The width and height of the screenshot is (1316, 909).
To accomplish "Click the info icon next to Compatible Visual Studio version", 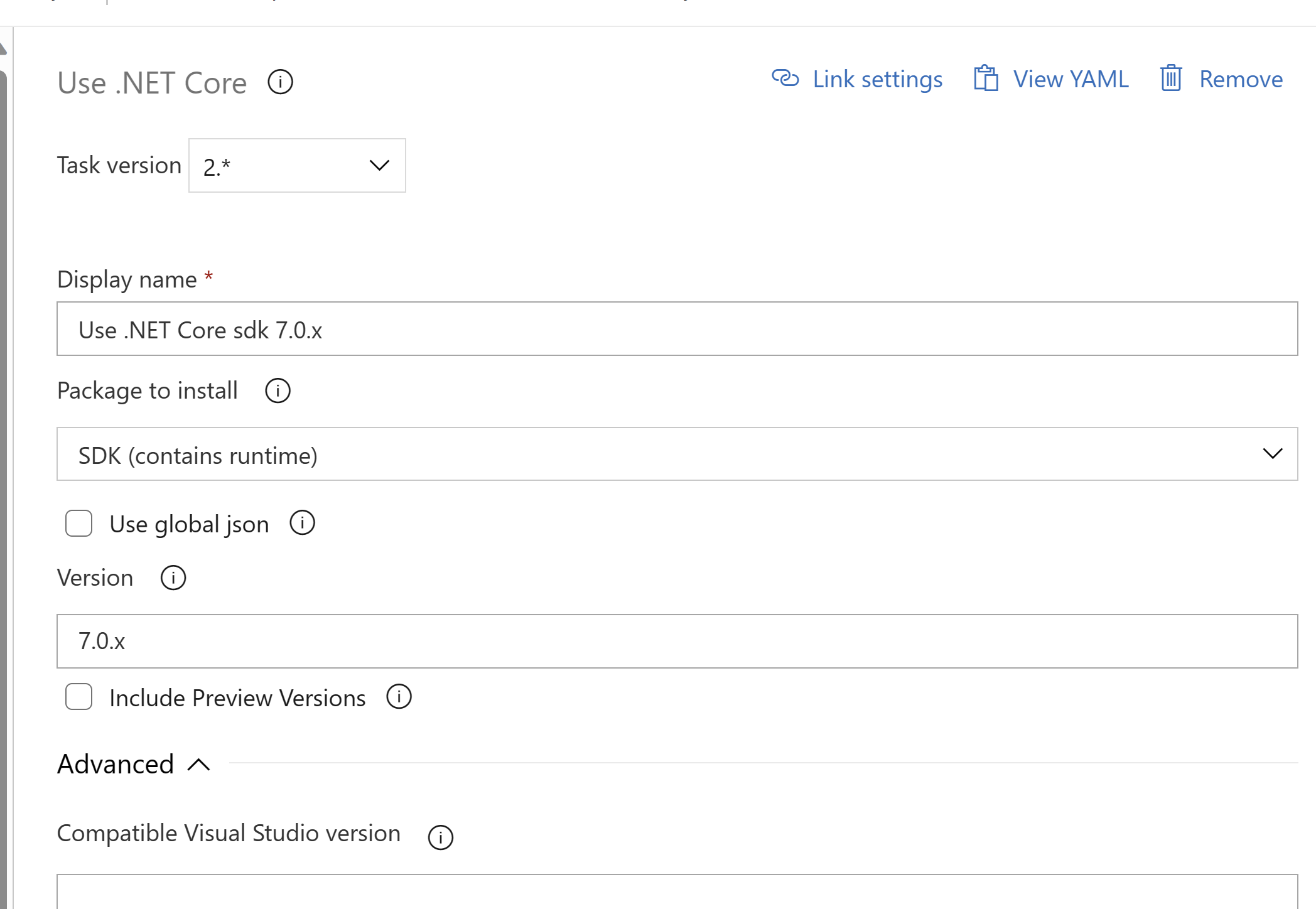I will 442,834.
